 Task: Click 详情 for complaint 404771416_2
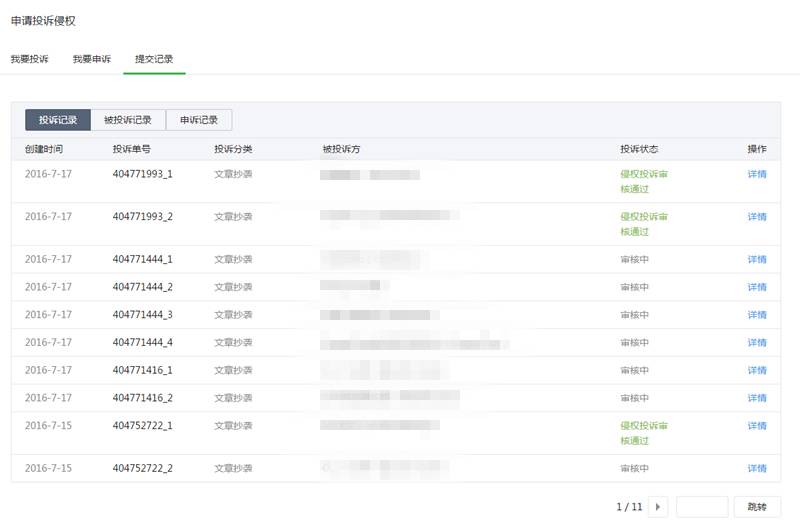(x=757, y=398)
